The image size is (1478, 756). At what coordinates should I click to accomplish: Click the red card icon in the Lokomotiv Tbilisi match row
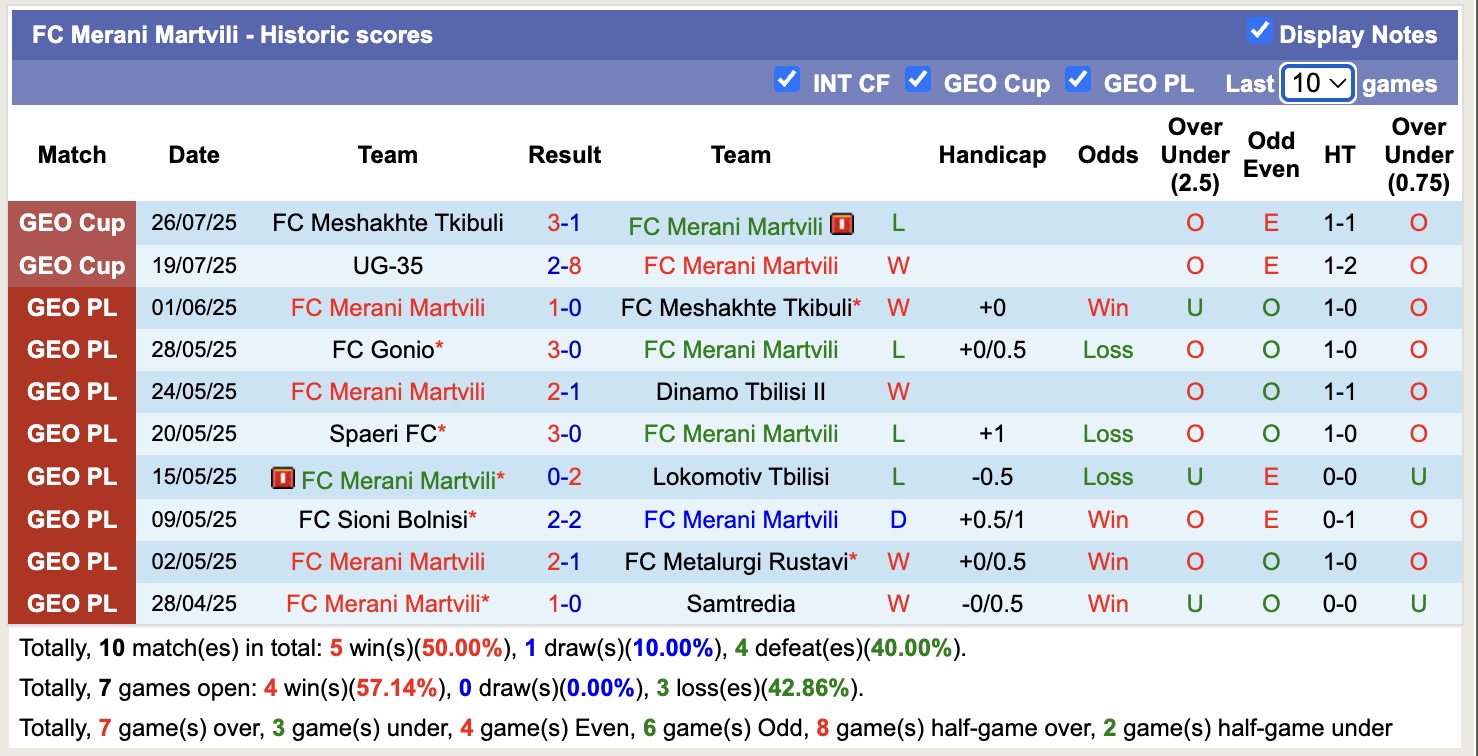click(x=283, y=478)
